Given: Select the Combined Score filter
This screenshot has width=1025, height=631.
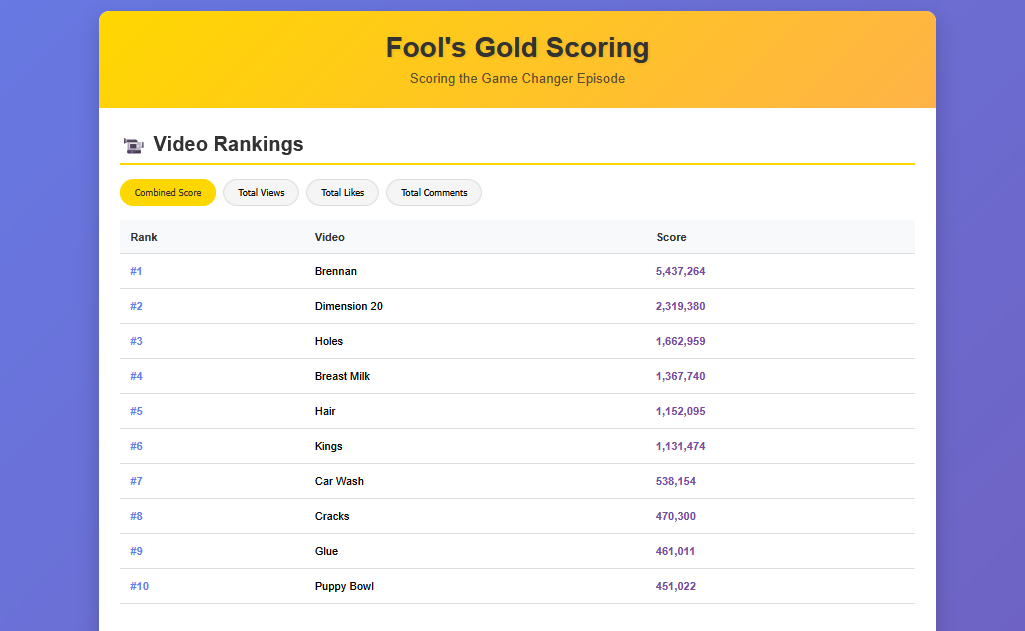Looking at the screenshot, I should [x=167, y=192].
